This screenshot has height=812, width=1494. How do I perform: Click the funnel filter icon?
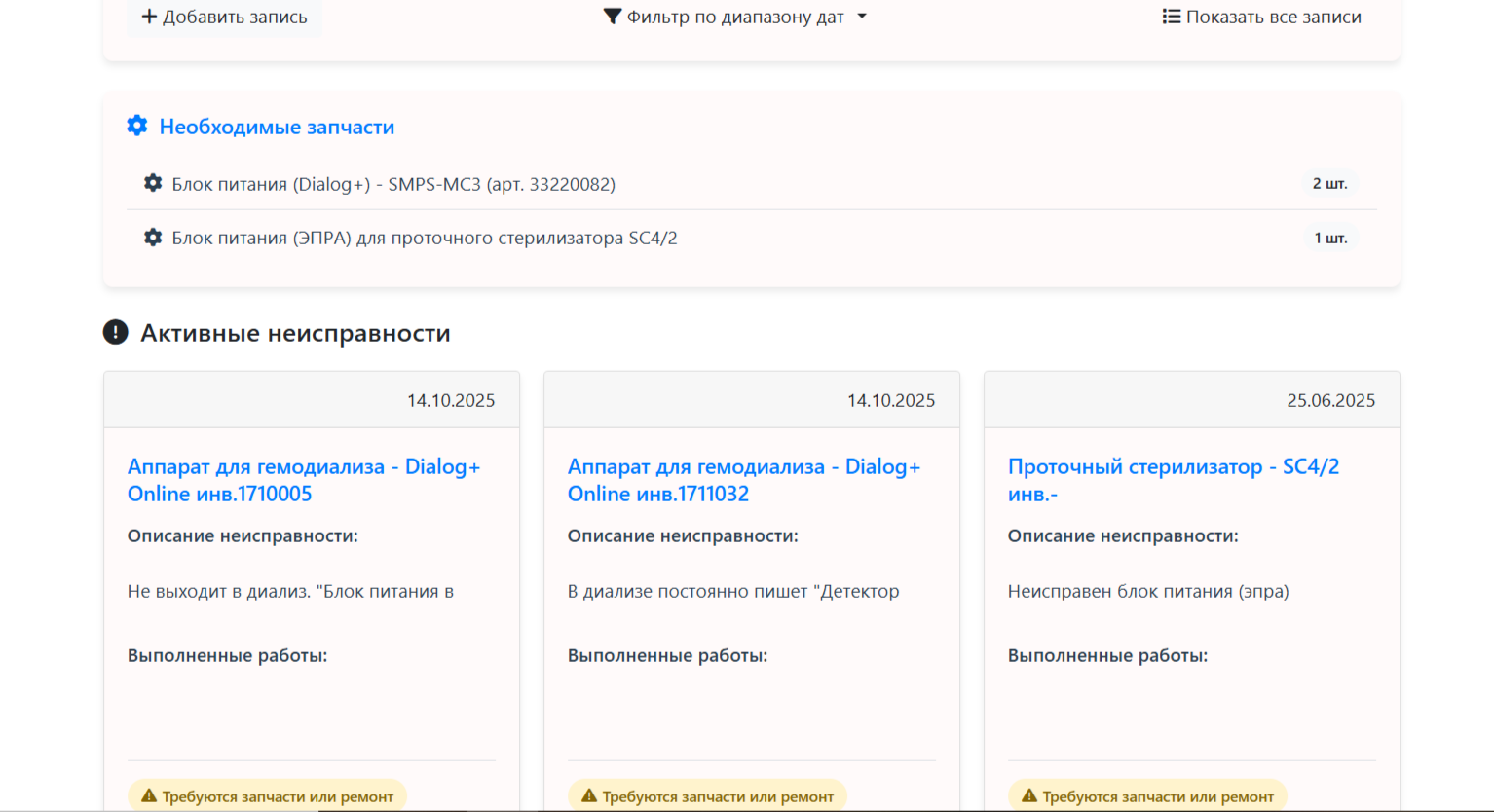tap(612, 17)
